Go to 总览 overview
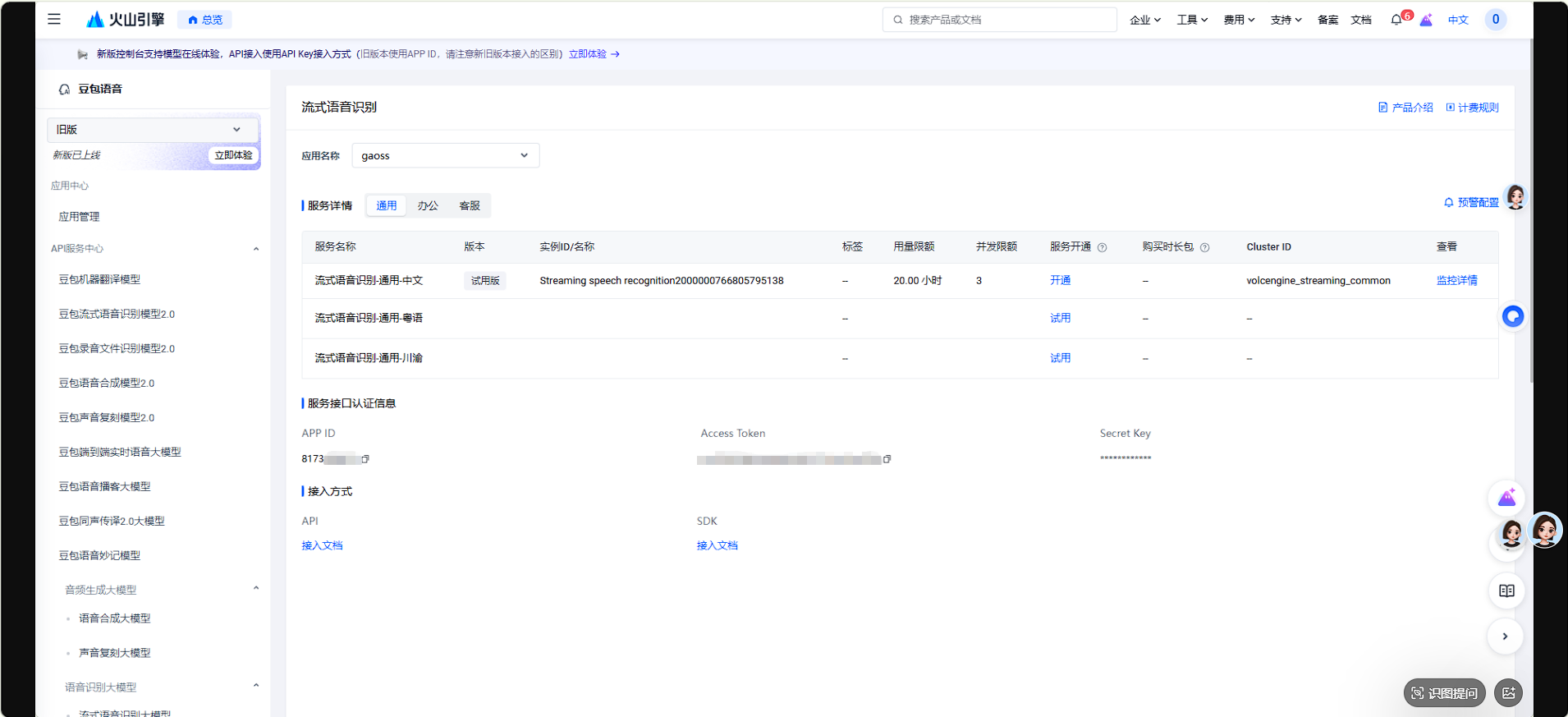 (205, 20)
